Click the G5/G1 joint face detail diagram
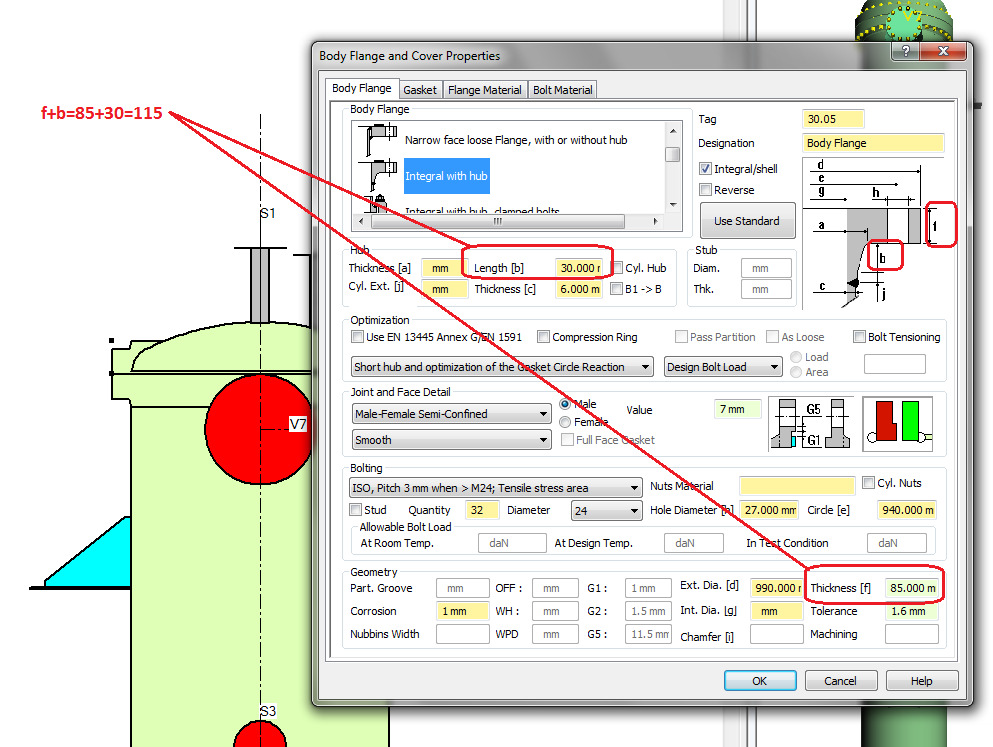The width and height of the screenshot is (993, 747). (x=807, y=421)
